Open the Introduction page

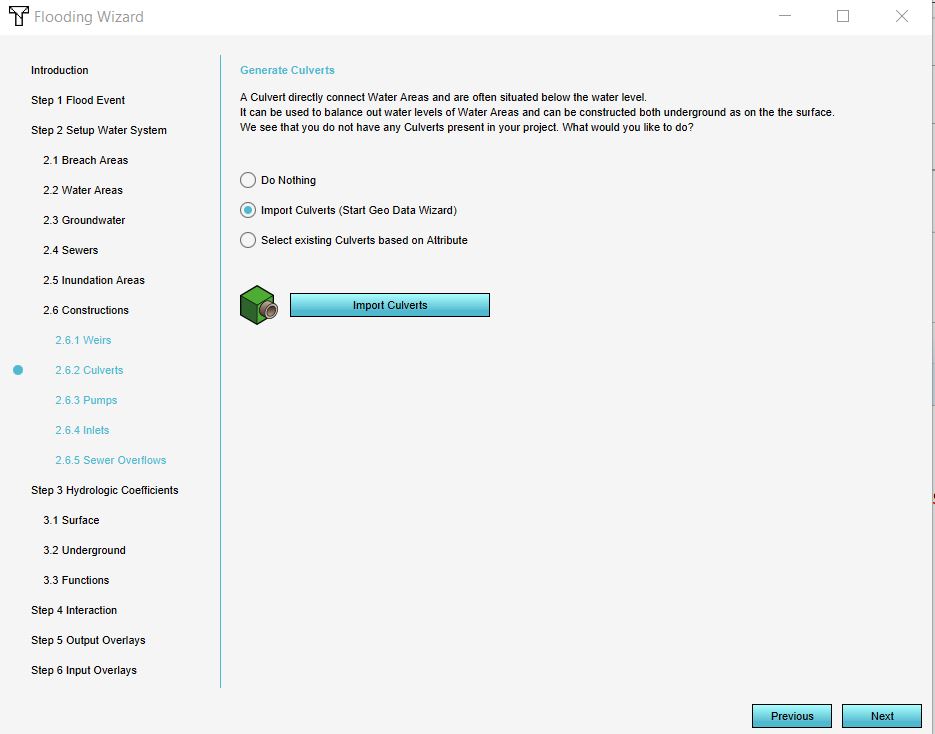click(x=59, y=70)
